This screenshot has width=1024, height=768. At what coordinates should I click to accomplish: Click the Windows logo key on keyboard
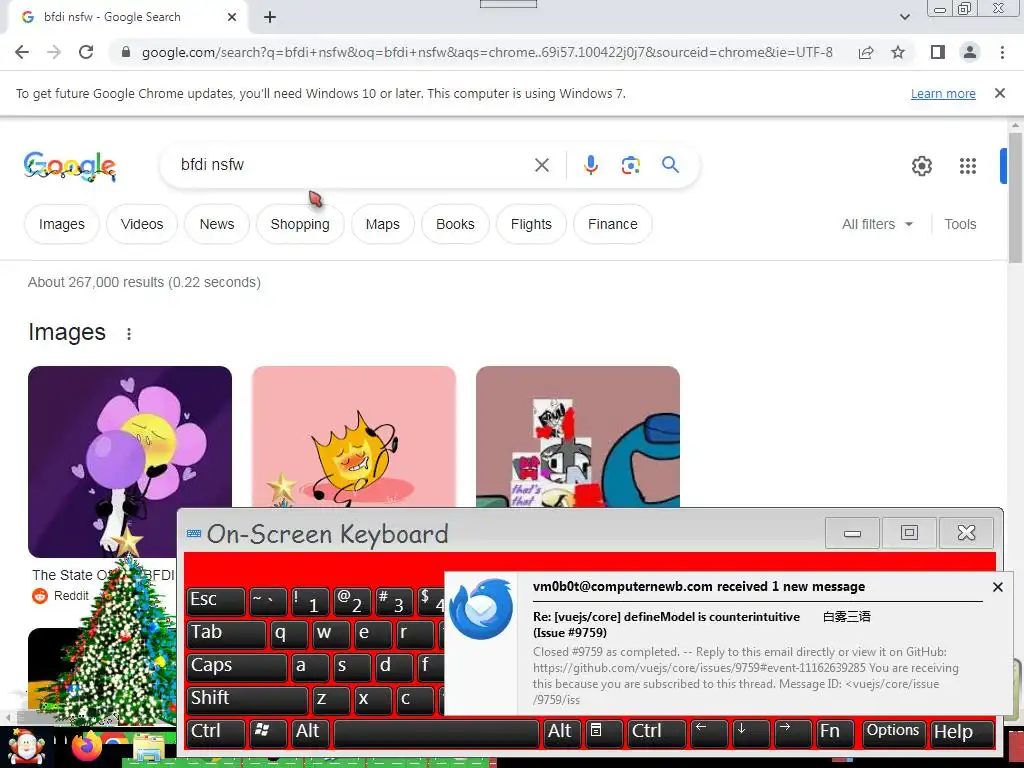click(268, 732)
